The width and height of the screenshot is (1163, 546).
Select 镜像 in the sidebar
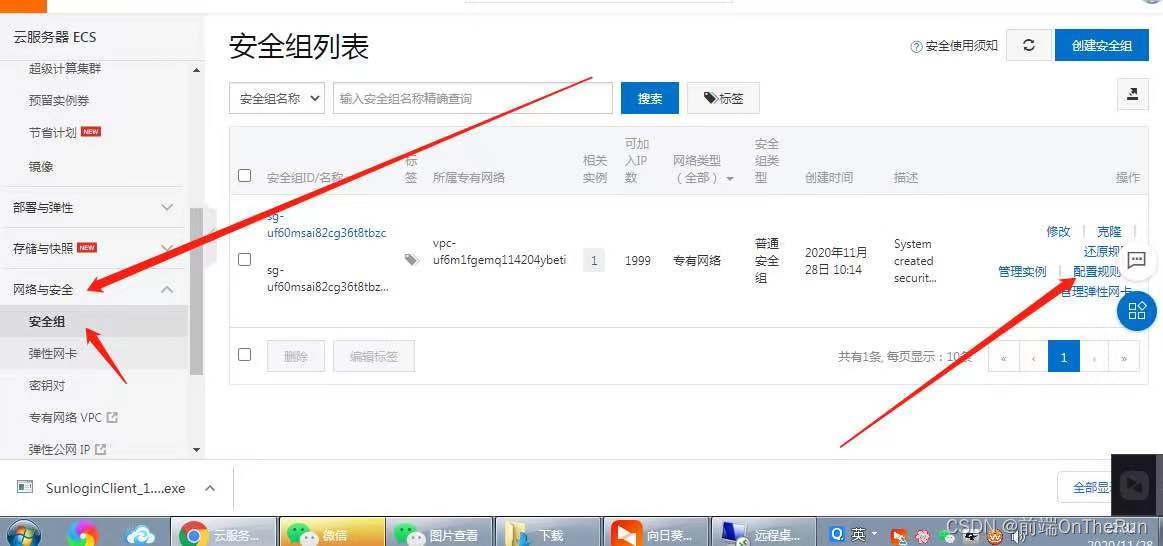coord(41,167)
